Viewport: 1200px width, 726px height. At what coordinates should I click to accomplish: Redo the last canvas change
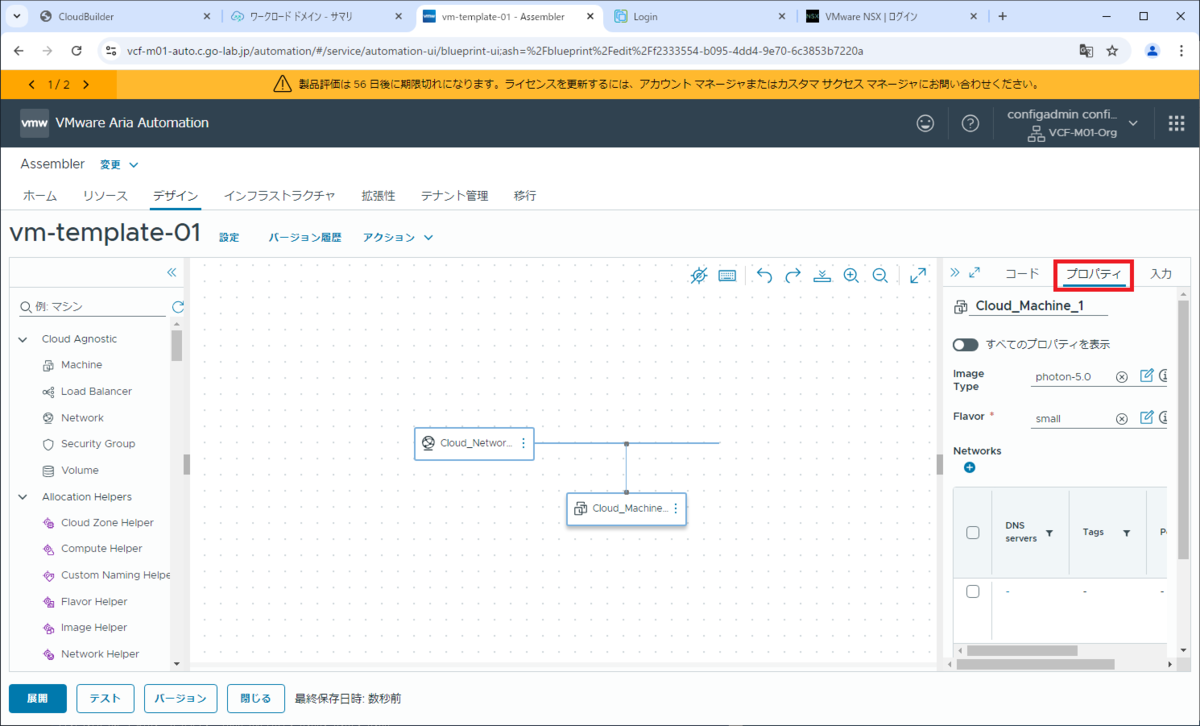point(793,275)
